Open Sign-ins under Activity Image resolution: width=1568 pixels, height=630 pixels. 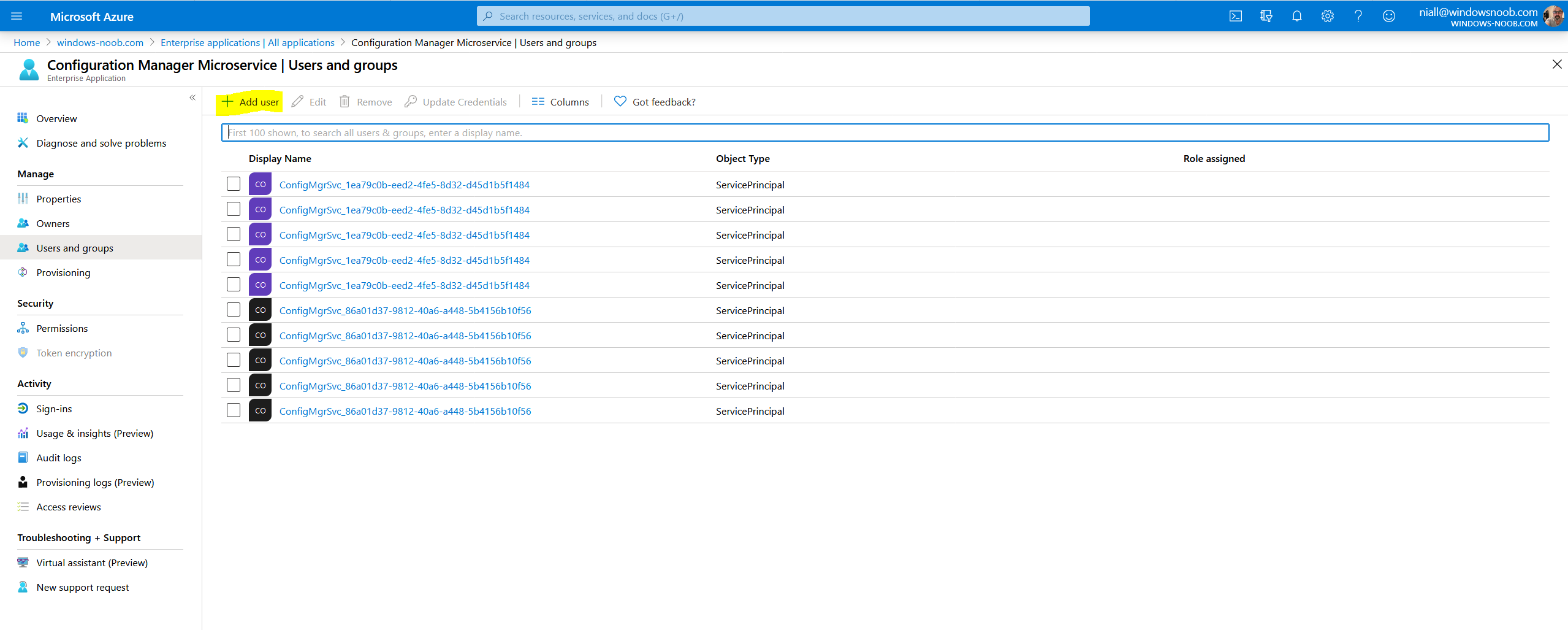coord(54,409)
